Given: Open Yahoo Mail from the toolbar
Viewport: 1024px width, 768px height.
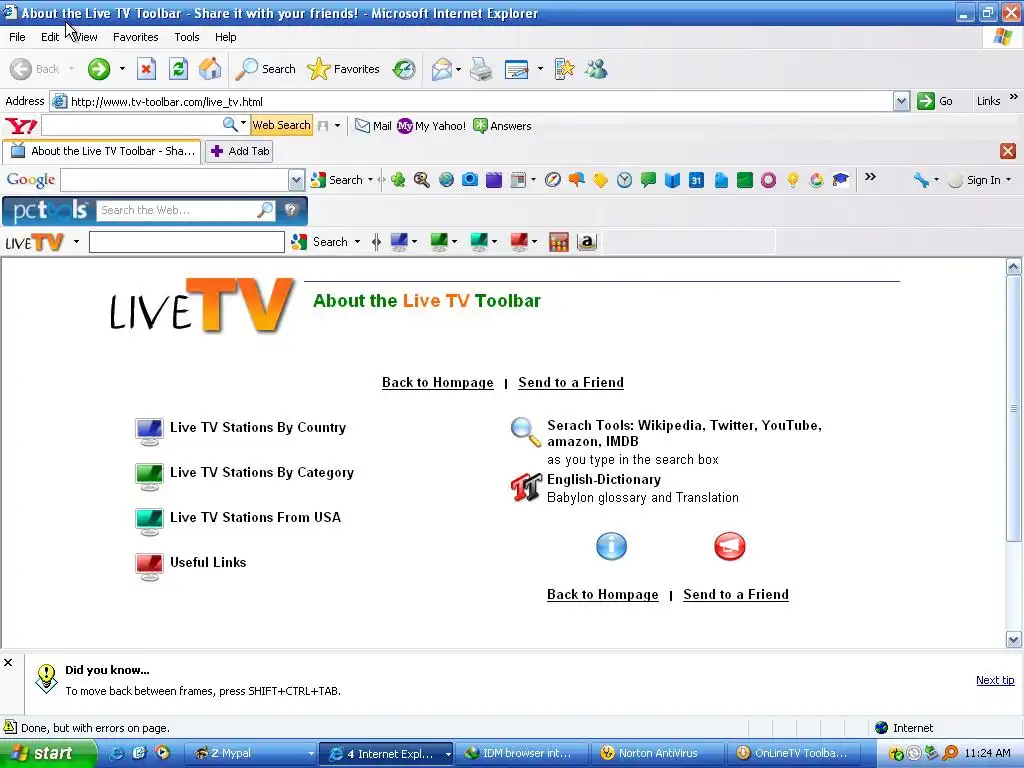Looking at the screenshot, I should 373,125.
